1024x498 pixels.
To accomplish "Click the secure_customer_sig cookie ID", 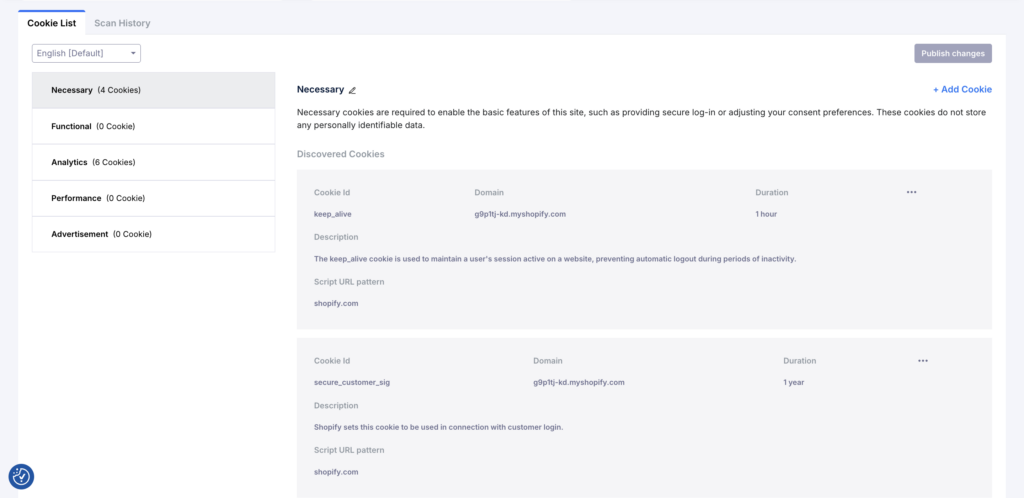I will [x=351, y=382].
